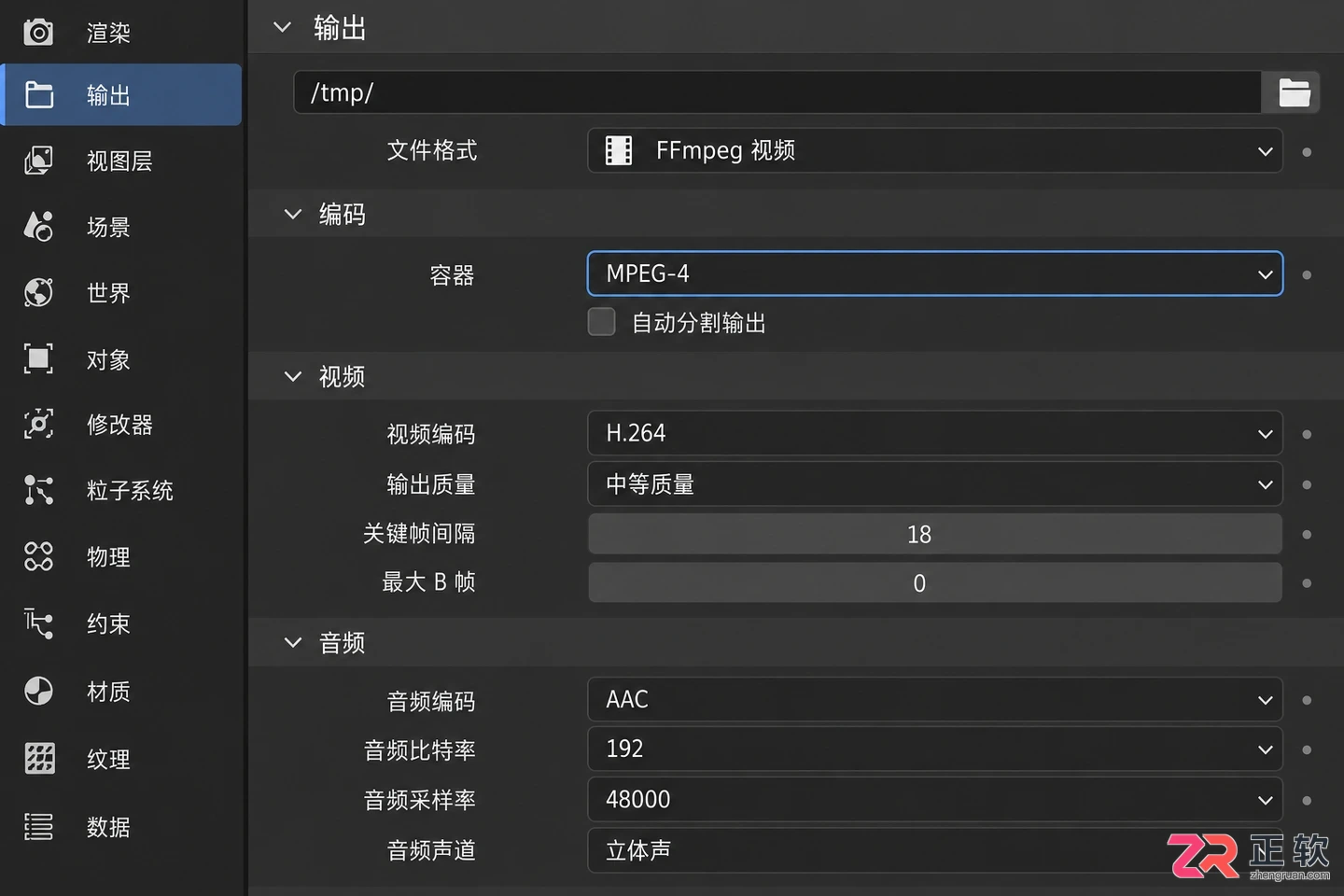This screenshot has width=1344, height=896.
Task: Click the 关键帧间隔 label
Action: (x=419, y=533)
